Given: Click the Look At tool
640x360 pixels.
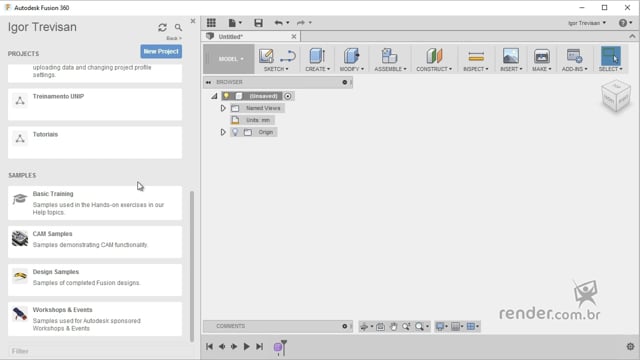Looking at the screenshot, I should pos(380,326).
